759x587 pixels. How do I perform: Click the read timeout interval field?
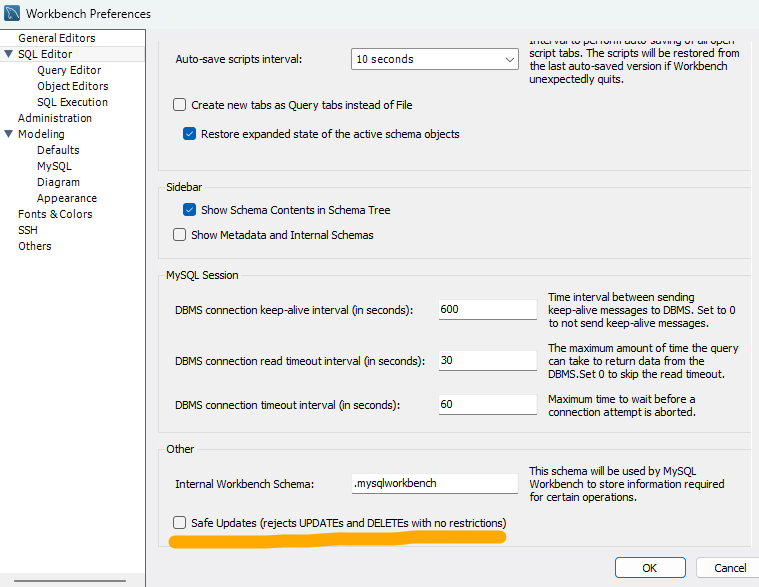487,361
